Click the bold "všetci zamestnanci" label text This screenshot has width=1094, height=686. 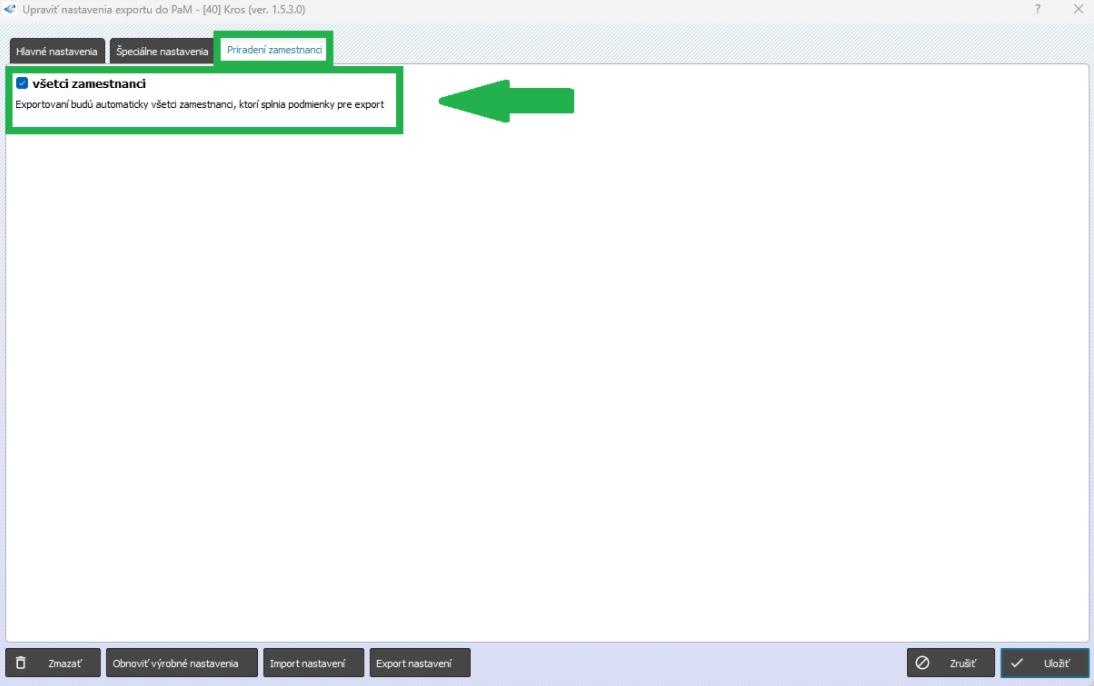pos(89,84)
